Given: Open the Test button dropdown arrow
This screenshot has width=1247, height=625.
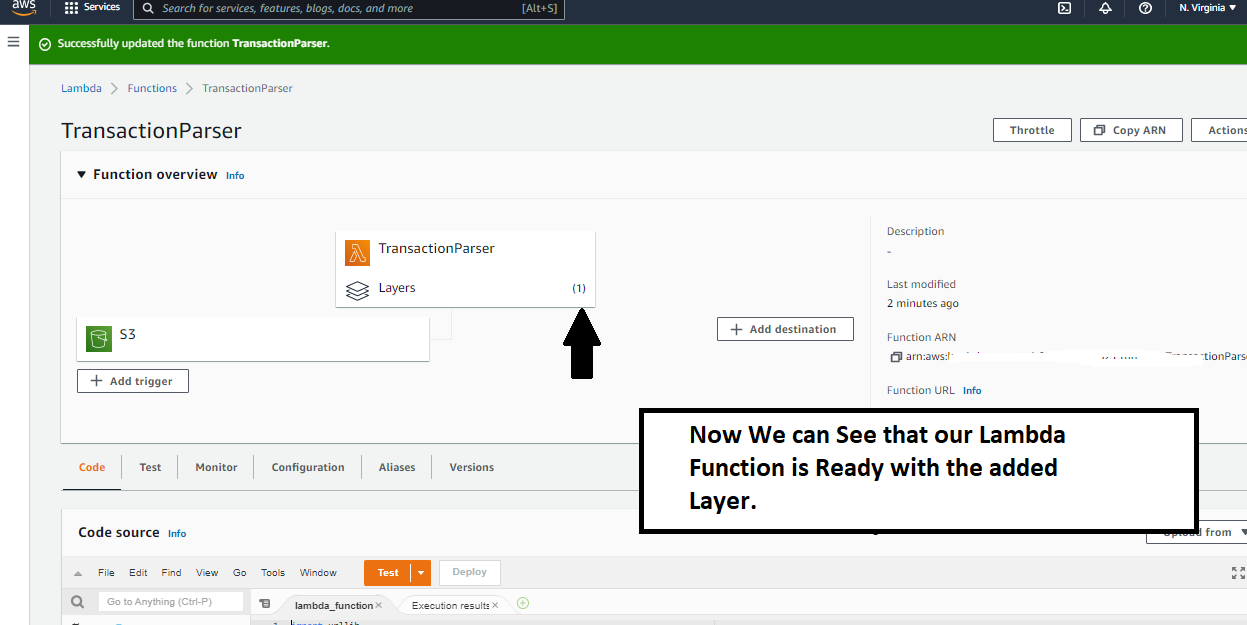Looking at the screenshot, I should pyautogui.click(x=422, y=573).
